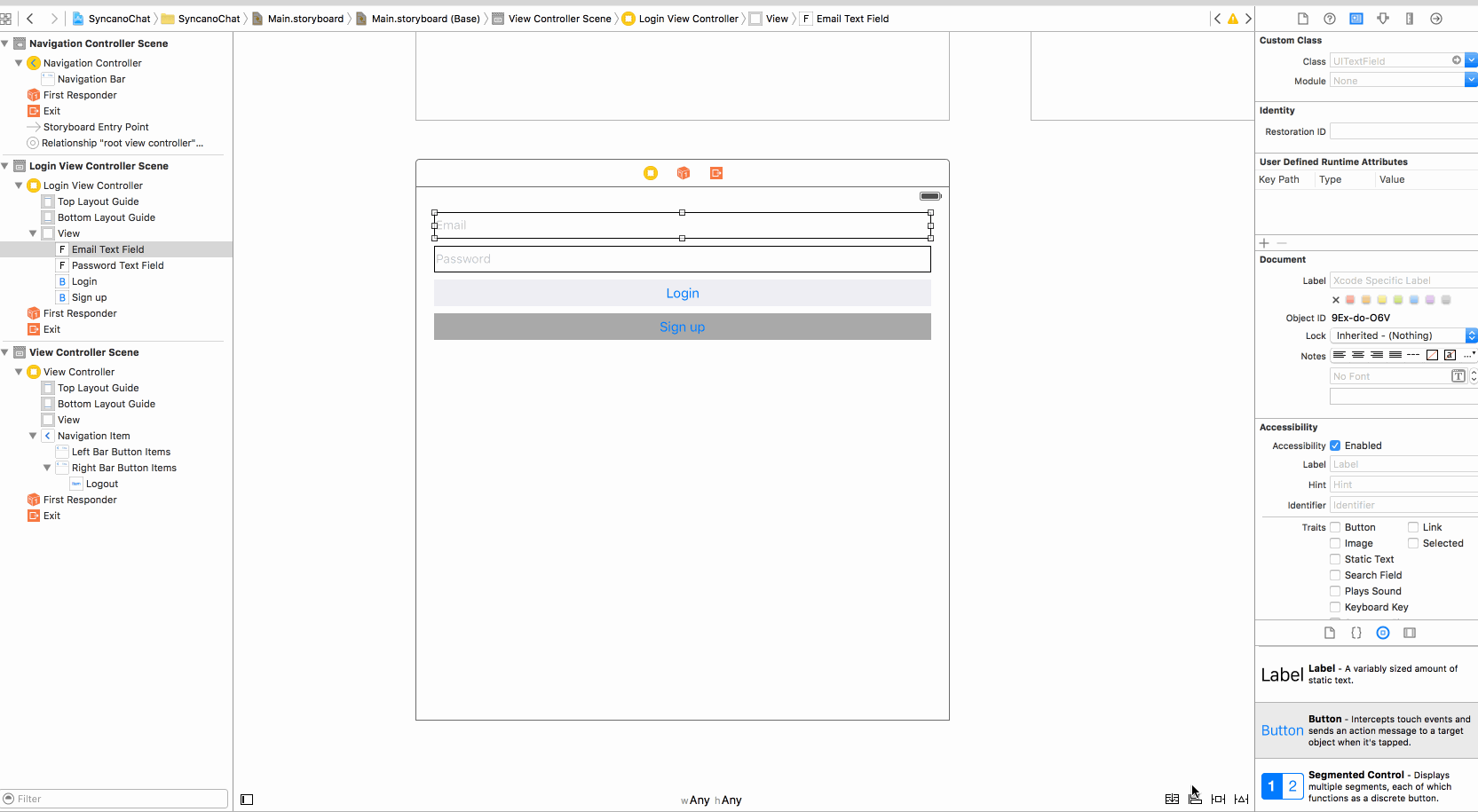Viewport: 1478px width, 812px height.
Task: Select the view controller icon in scene dock
Action: tap(651, 173)
